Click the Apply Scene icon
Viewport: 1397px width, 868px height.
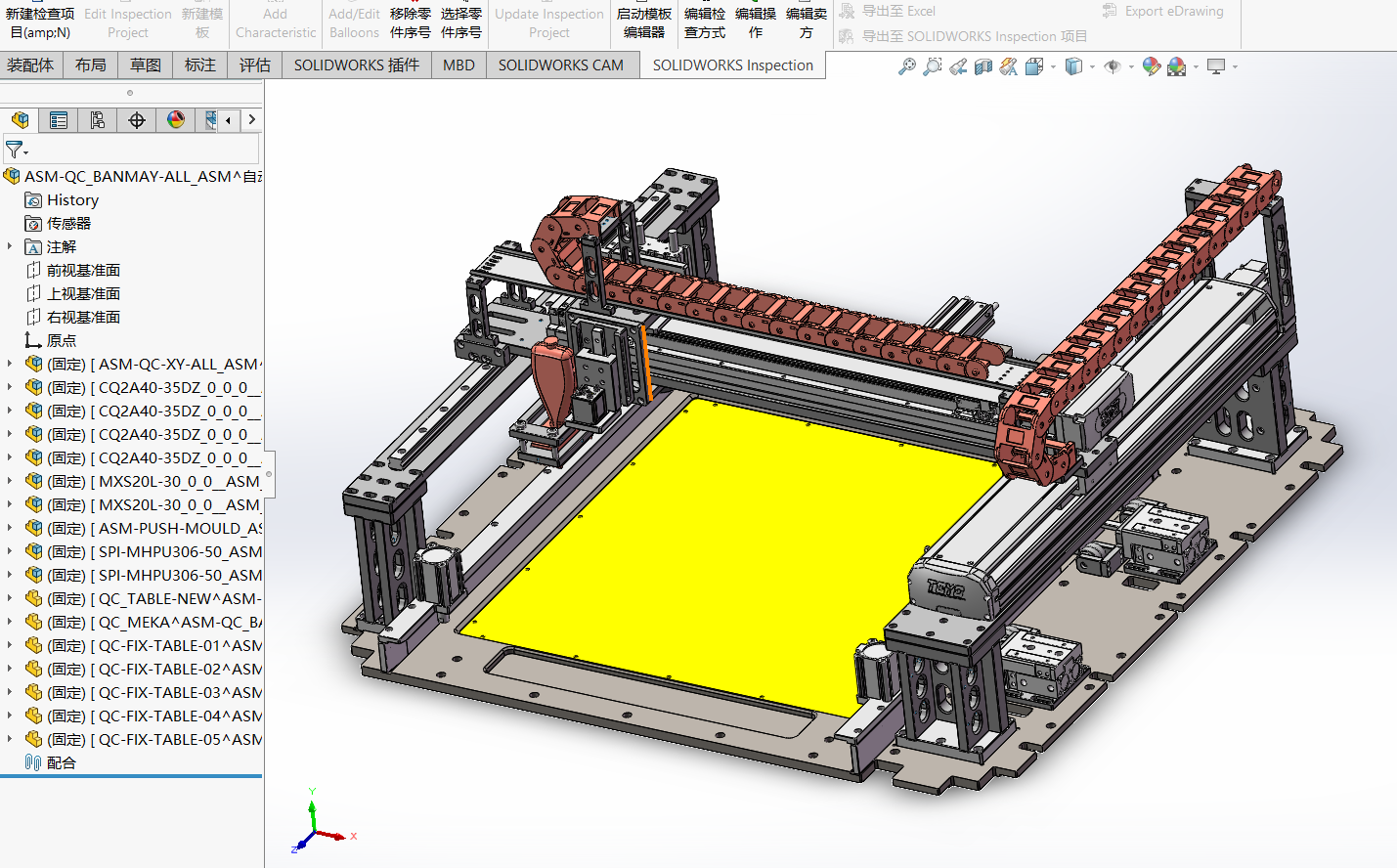tap(1177, 66)
